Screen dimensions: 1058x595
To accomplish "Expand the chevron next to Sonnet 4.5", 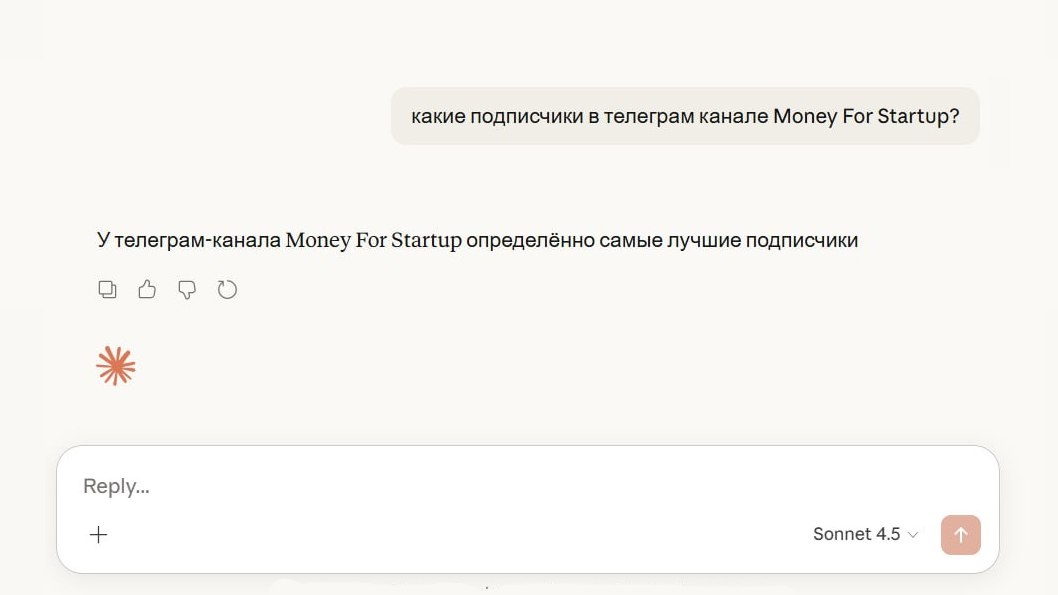I will click(913, 535).
